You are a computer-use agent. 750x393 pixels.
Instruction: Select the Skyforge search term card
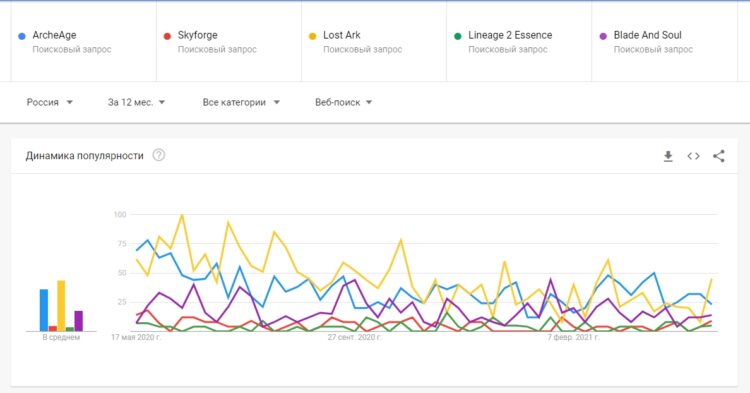[x=229, y=42]
